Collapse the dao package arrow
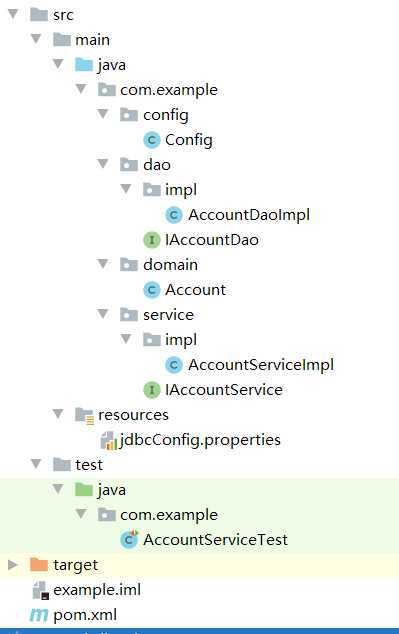 click(x=103, y=164)
